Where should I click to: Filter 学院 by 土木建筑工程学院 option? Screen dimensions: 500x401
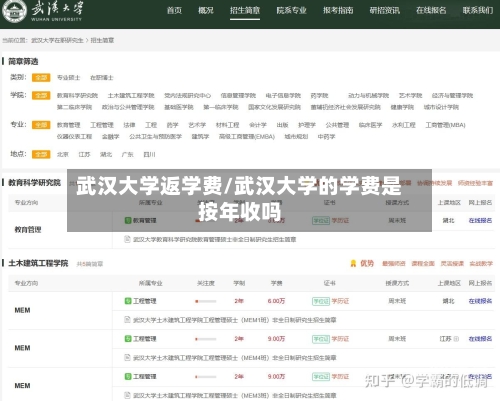(x=131, y=96)
